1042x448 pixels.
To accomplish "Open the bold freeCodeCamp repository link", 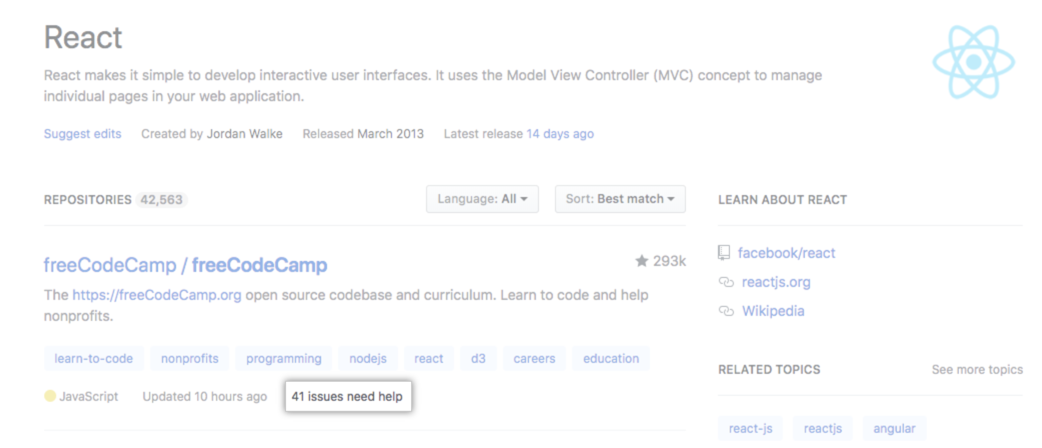I will (x=259, y=265).
